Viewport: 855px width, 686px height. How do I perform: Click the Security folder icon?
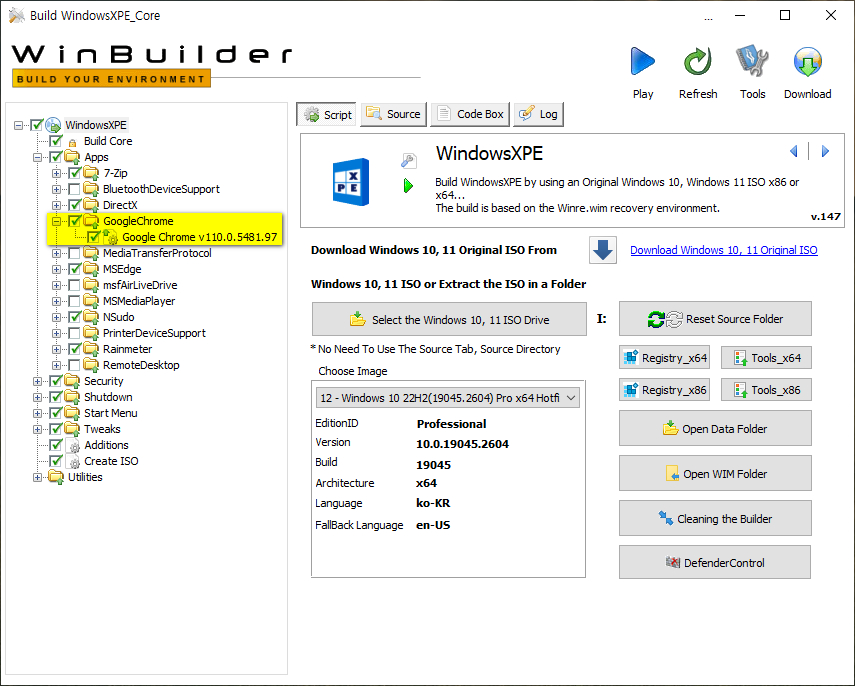(72, 381)
